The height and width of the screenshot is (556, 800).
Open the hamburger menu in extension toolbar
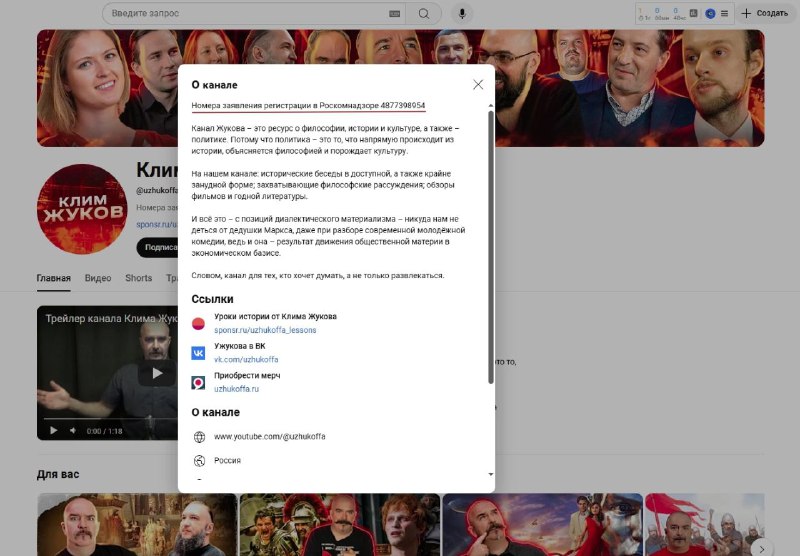724,14
